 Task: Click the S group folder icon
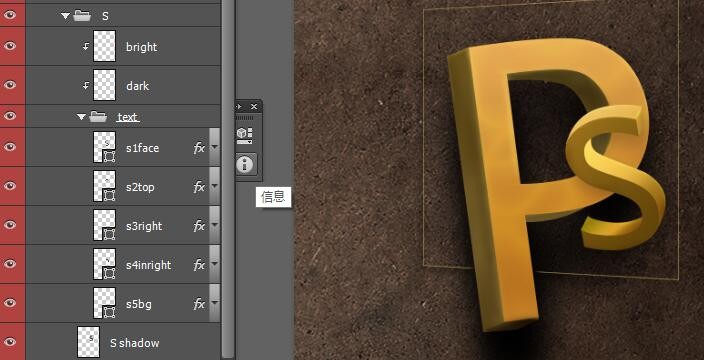pyautogui.click(x=82, y=16)
